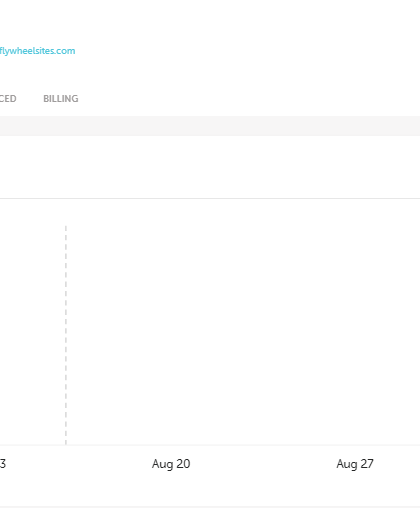Click the top end of the dashed marker line

coord(66,227)
